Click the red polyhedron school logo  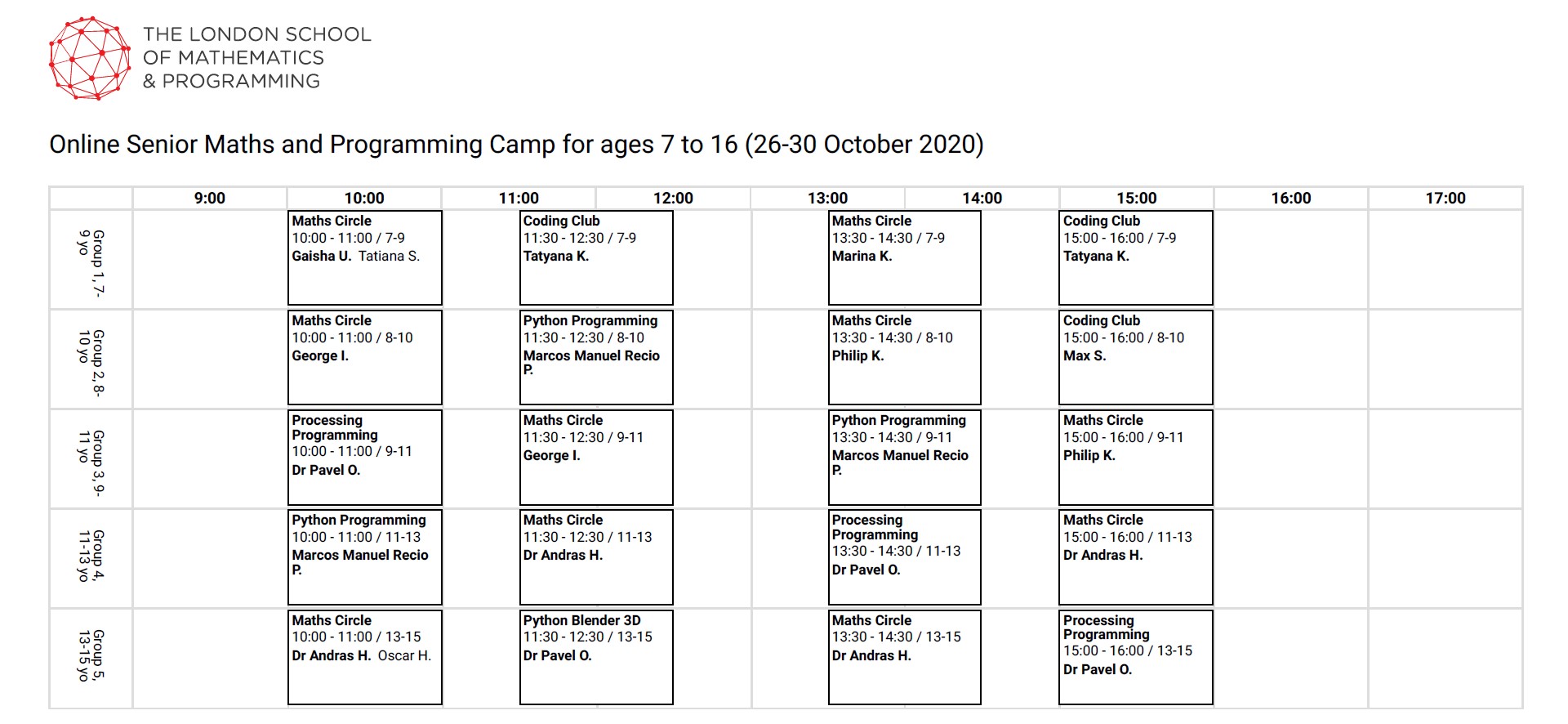point(90,58)
